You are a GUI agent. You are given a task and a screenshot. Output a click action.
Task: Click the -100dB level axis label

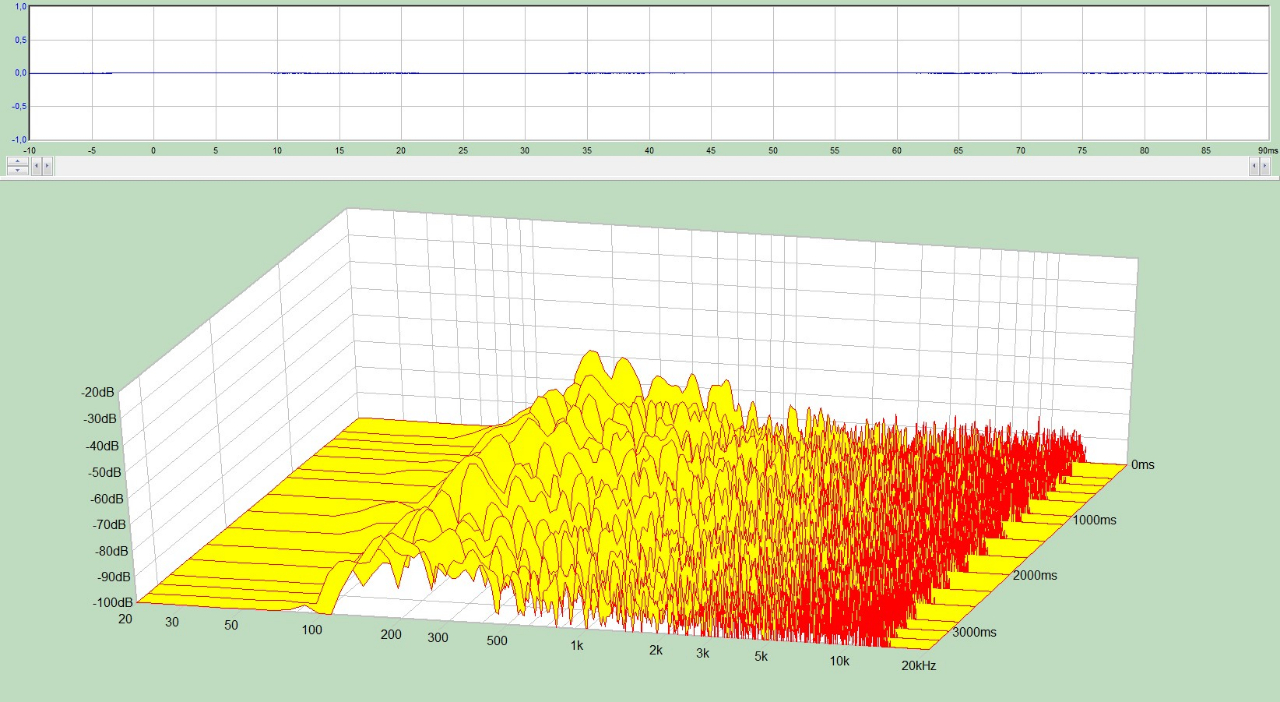pos(112,603)
